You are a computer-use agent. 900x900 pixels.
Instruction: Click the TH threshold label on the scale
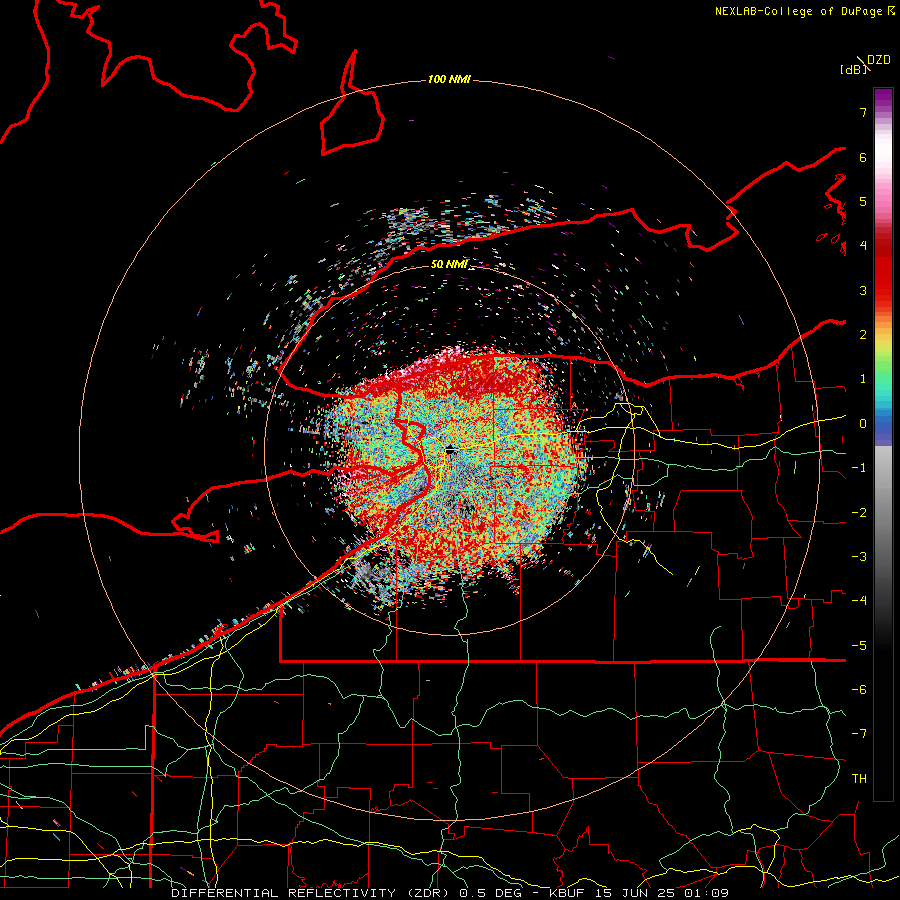(x=859, y=779)
